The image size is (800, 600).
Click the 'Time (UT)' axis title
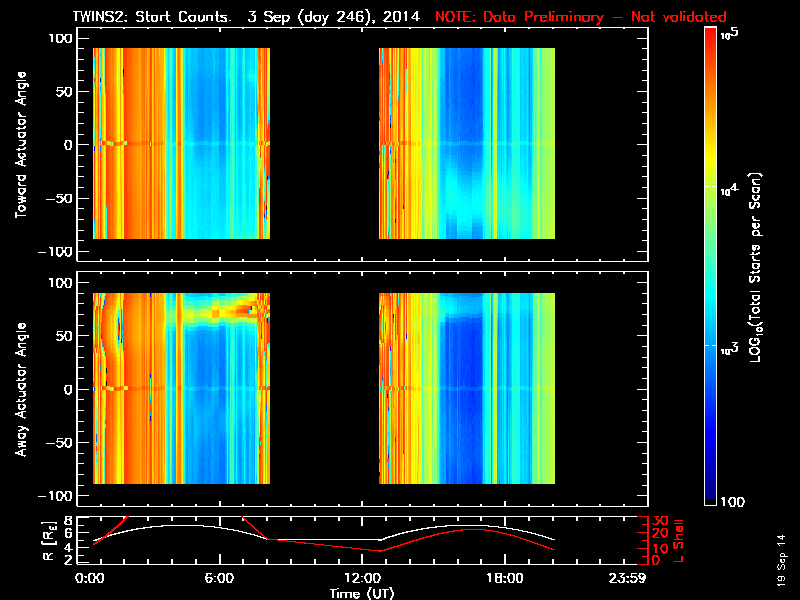pyautogui.click(x=362, y=593)
